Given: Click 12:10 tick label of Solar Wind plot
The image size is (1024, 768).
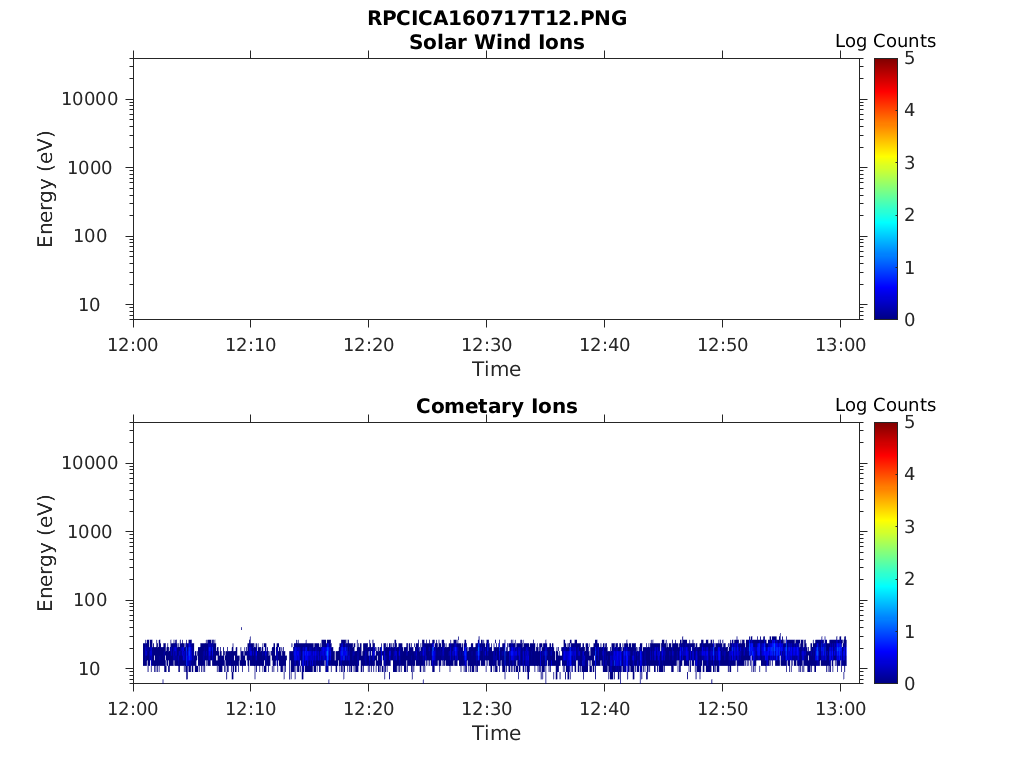Looking at the screenshot, I should point(251,345).
